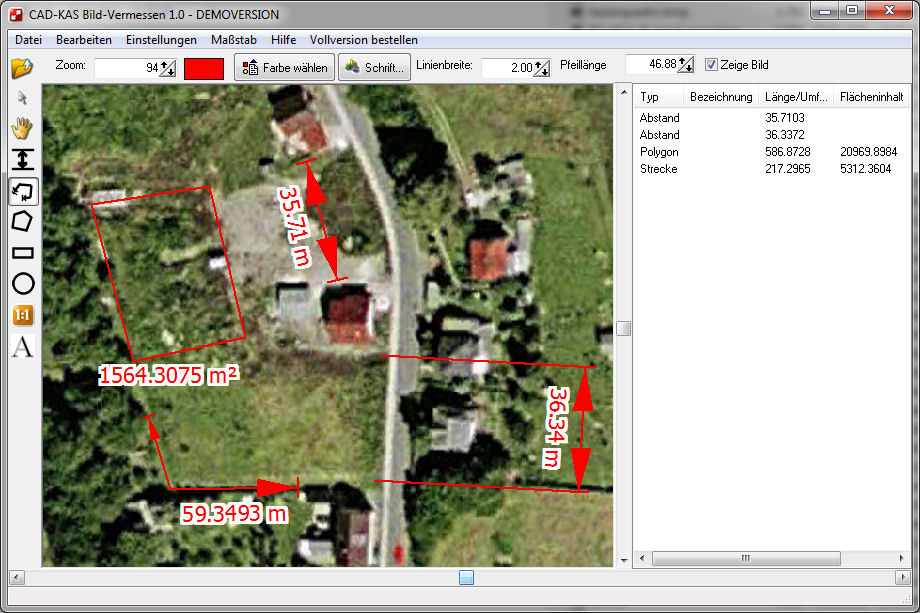Click the Zoom value spinner arrows
The image size is (920, 613).
167,68
